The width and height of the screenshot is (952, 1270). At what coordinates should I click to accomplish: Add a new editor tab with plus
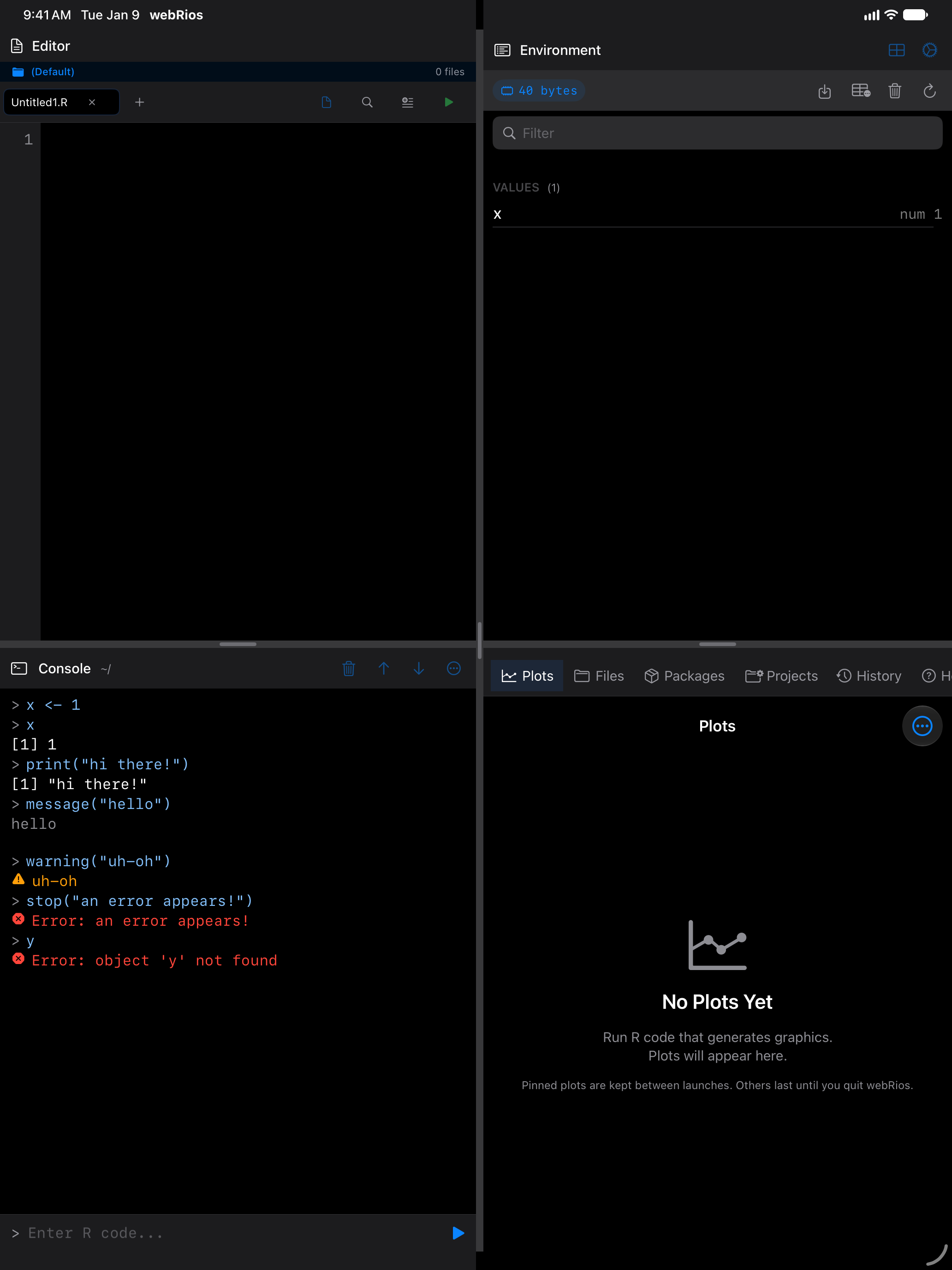139,102
